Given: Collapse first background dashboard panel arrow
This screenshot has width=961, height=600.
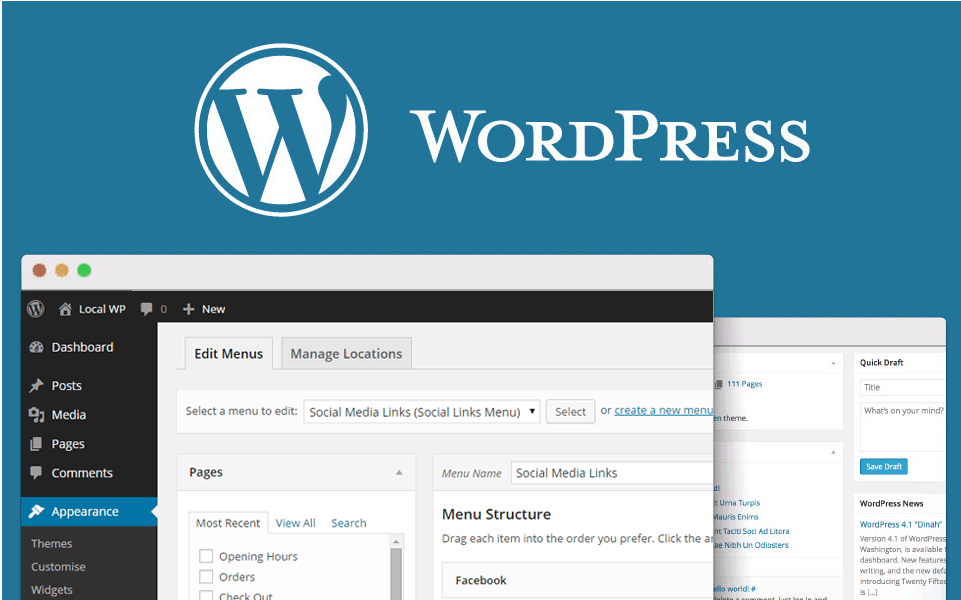Looking at the screenshot, I should pos(833,363).
